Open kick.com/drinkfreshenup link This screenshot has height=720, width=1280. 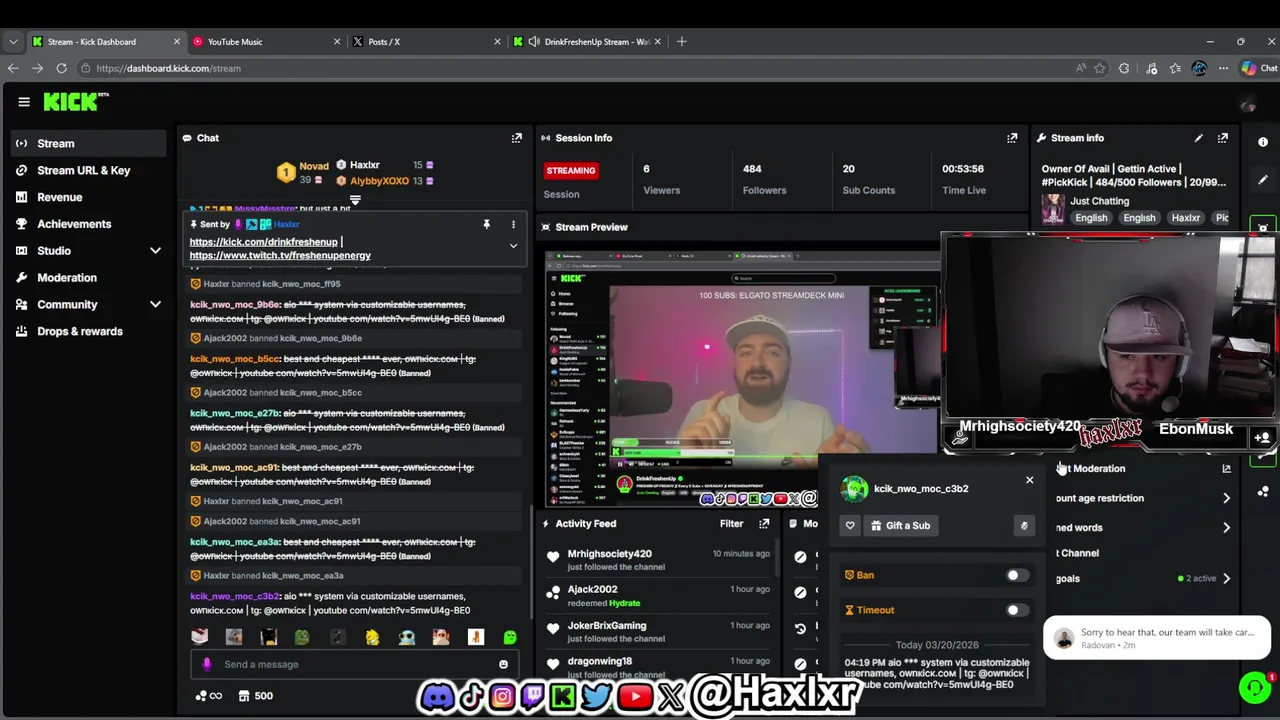263,242
